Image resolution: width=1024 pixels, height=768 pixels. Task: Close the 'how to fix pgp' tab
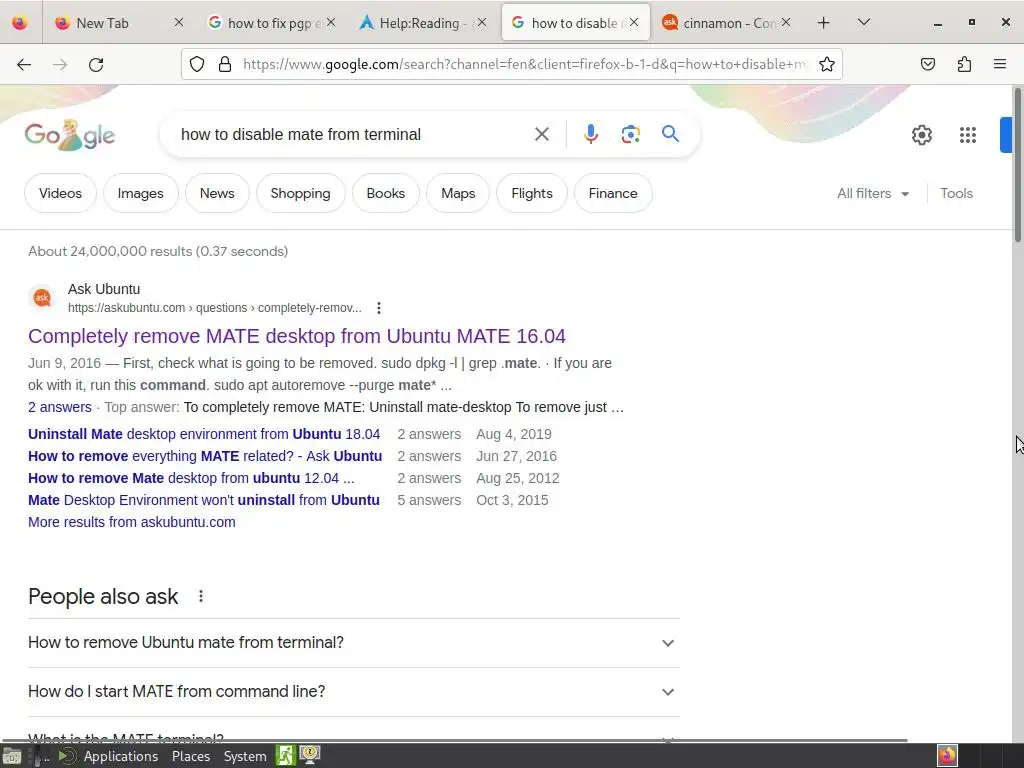pos(330,22)
